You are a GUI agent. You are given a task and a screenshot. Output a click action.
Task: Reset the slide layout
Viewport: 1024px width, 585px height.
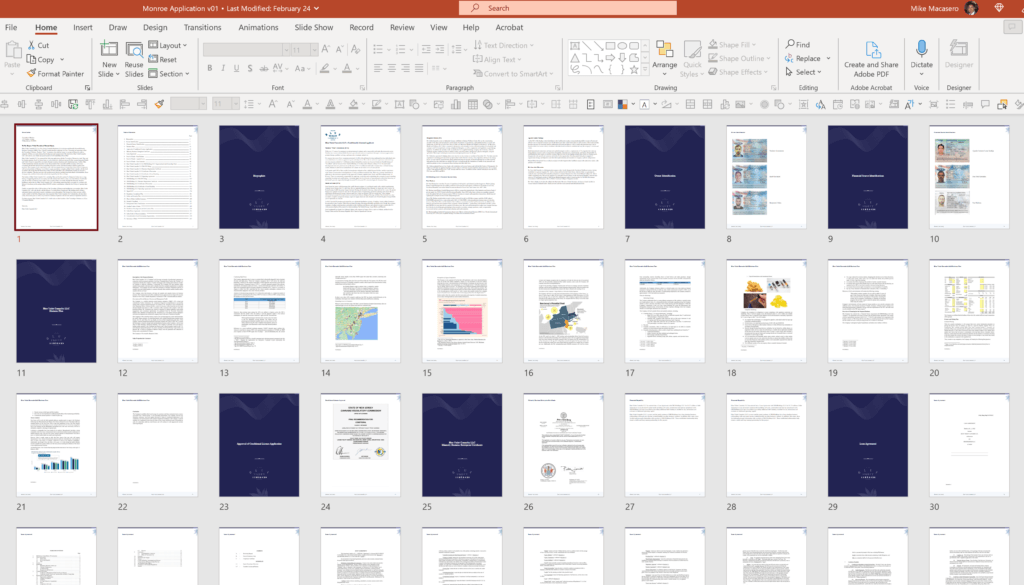[163, 59]
